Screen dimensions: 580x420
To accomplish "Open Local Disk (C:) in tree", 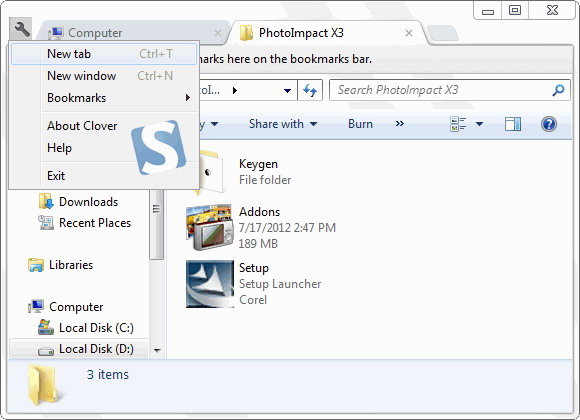I will coord(96,328).
